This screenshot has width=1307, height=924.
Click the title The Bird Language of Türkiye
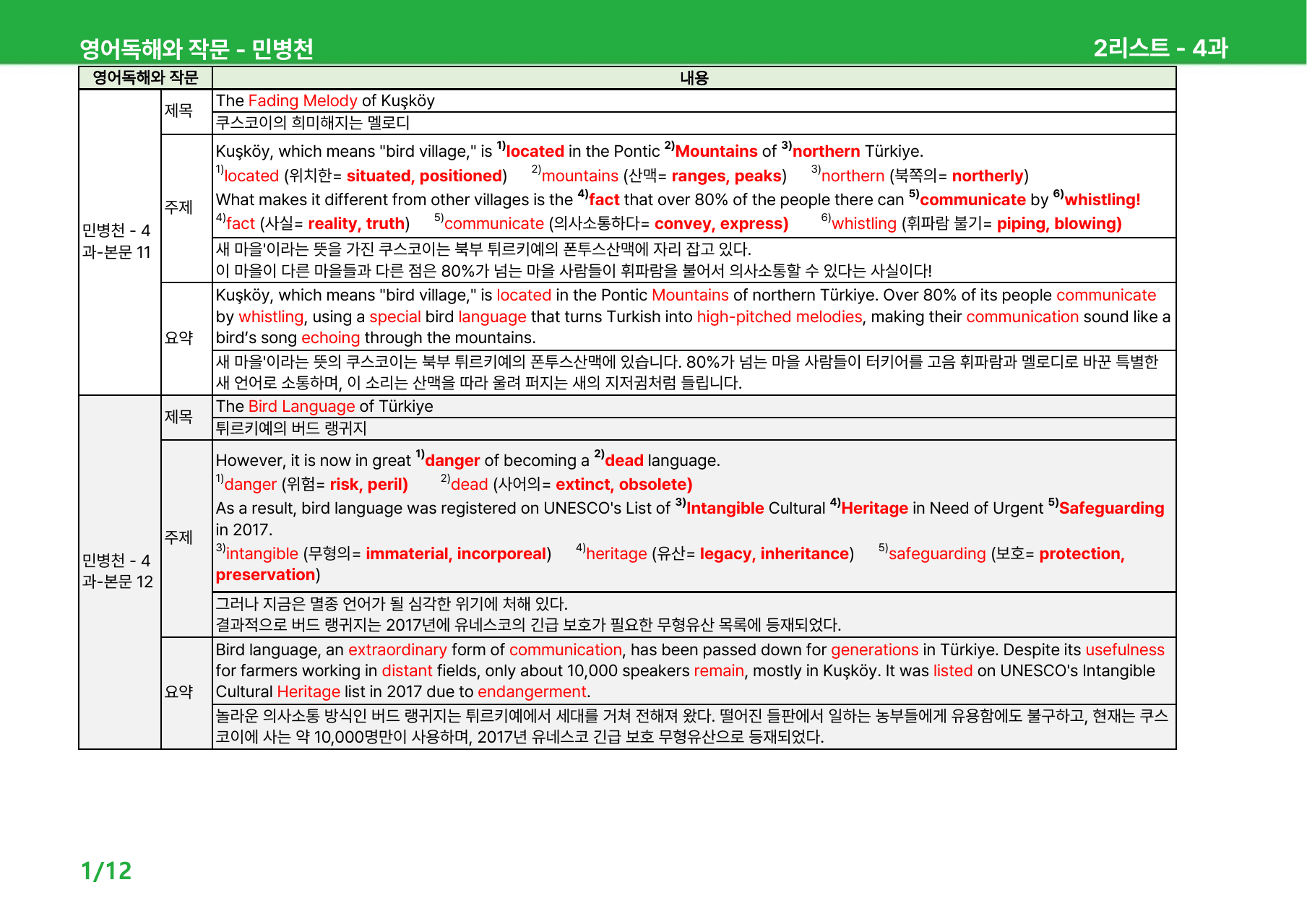pyautogui.click(x=324, y=406)
